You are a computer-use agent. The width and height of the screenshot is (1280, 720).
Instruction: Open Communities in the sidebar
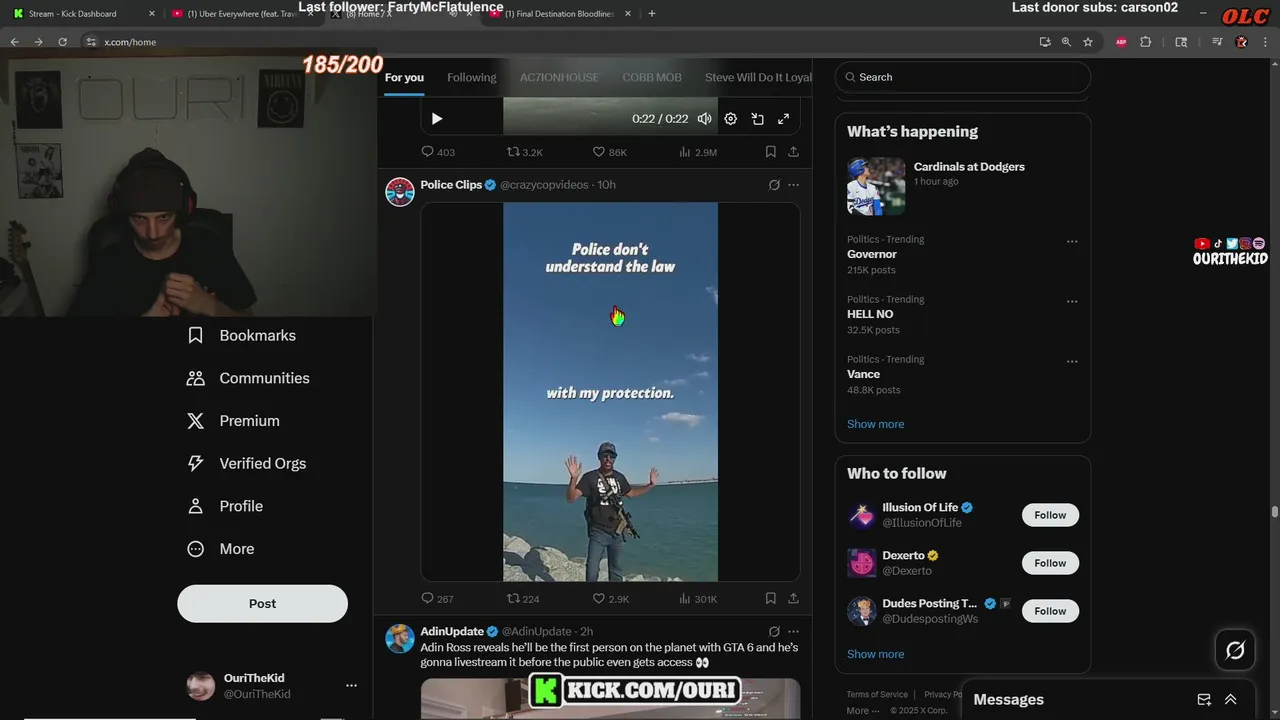point(248,378)
